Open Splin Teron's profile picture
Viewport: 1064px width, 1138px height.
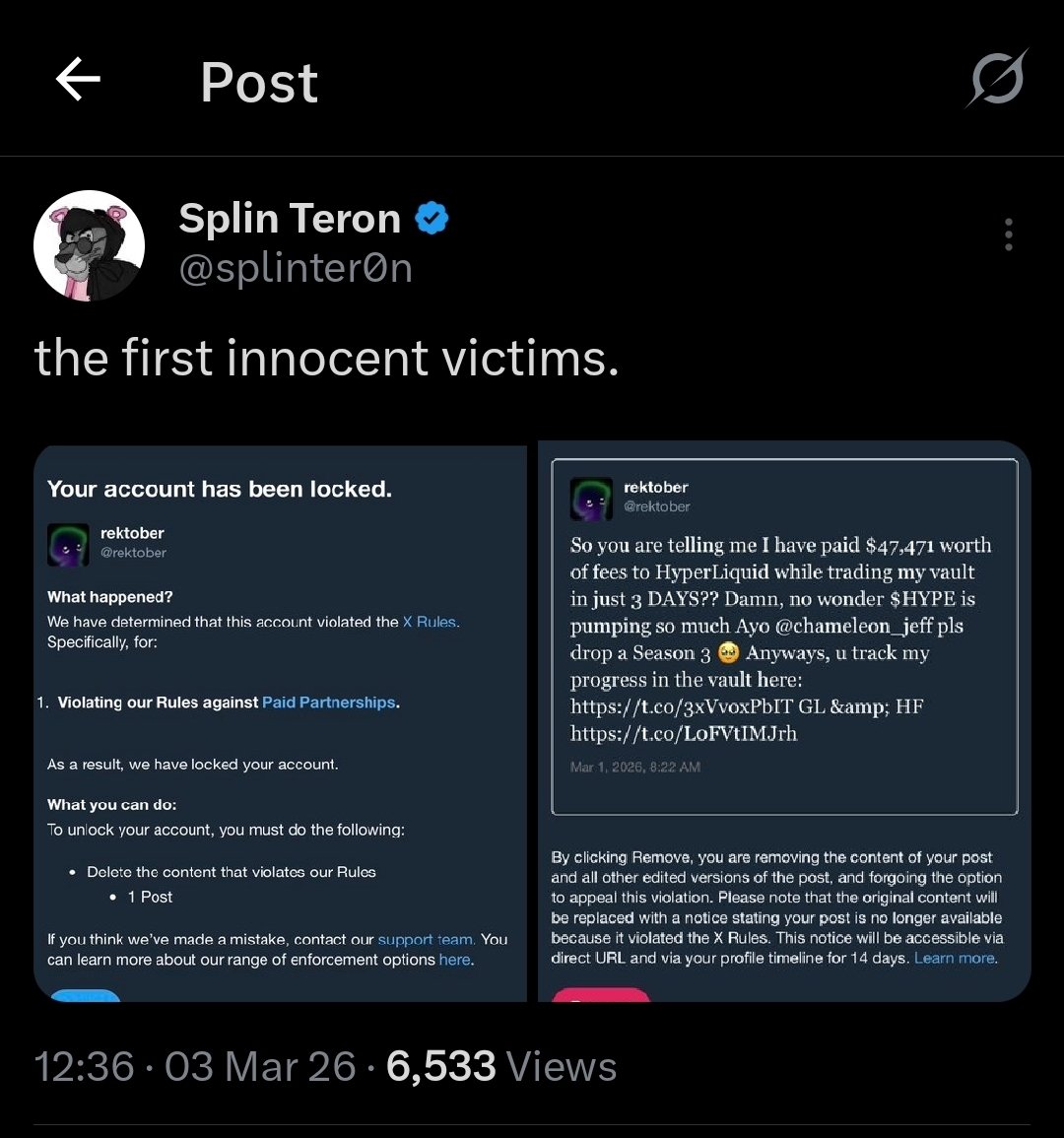(90, 245)
